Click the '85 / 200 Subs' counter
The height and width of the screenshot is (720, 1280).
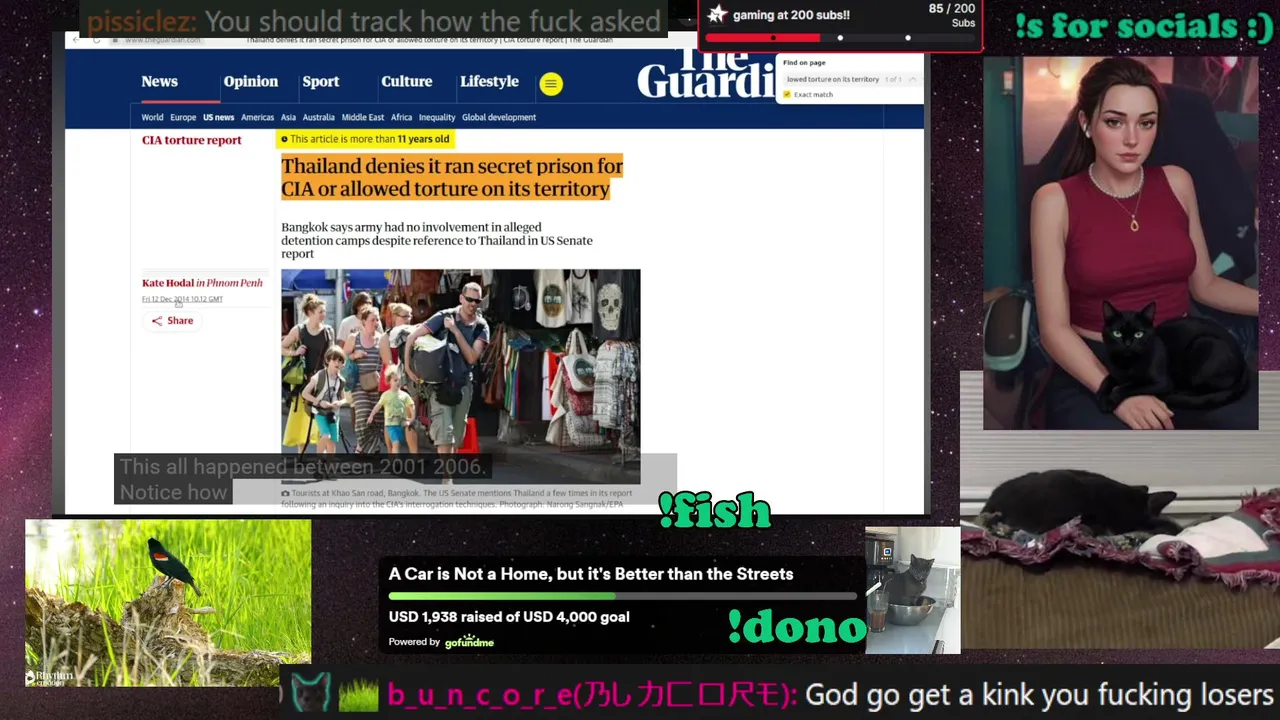(951, 15)
